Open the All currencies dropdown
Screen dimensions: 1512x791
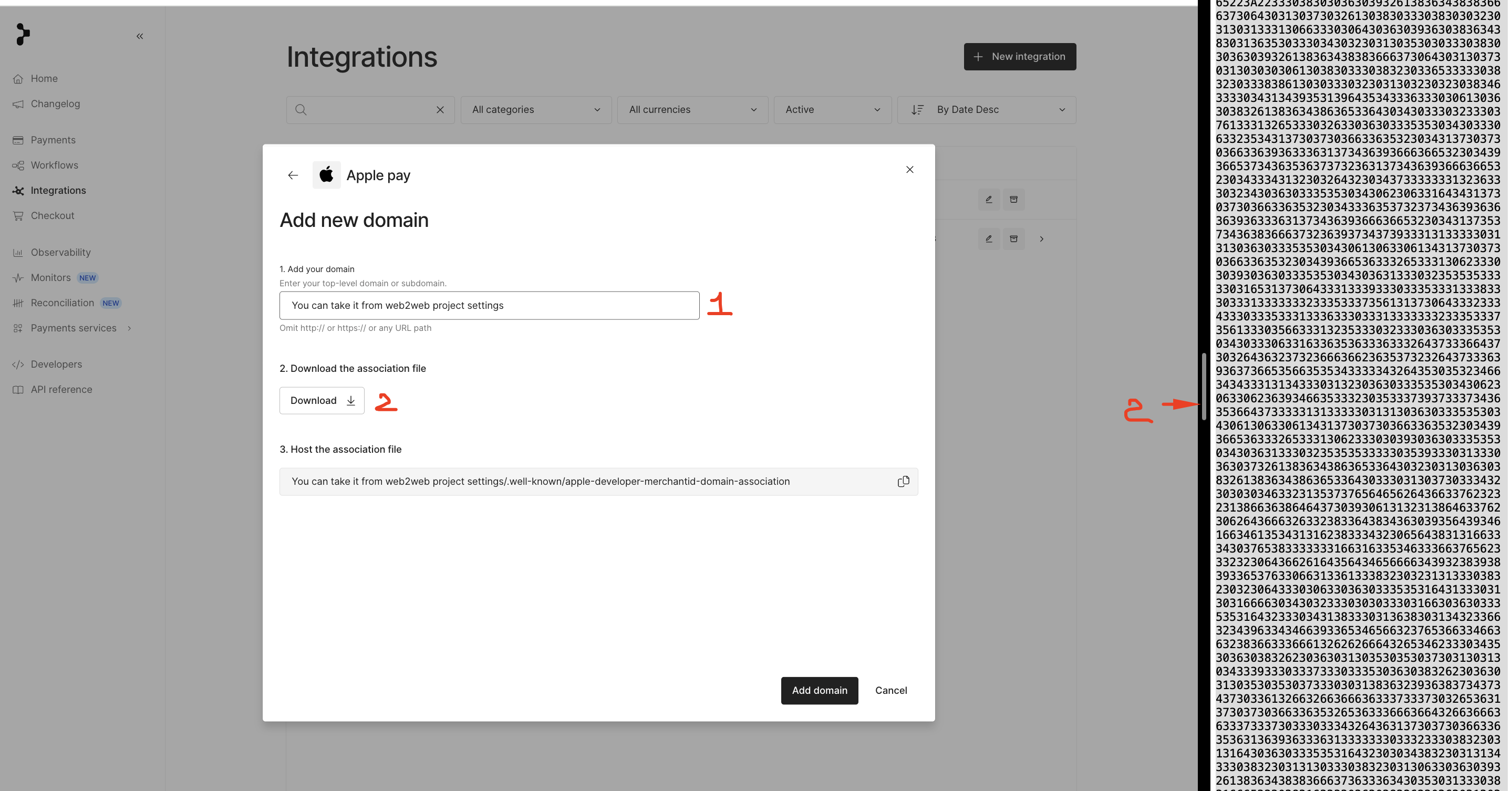pyautogui.click(x=692, y=110)
